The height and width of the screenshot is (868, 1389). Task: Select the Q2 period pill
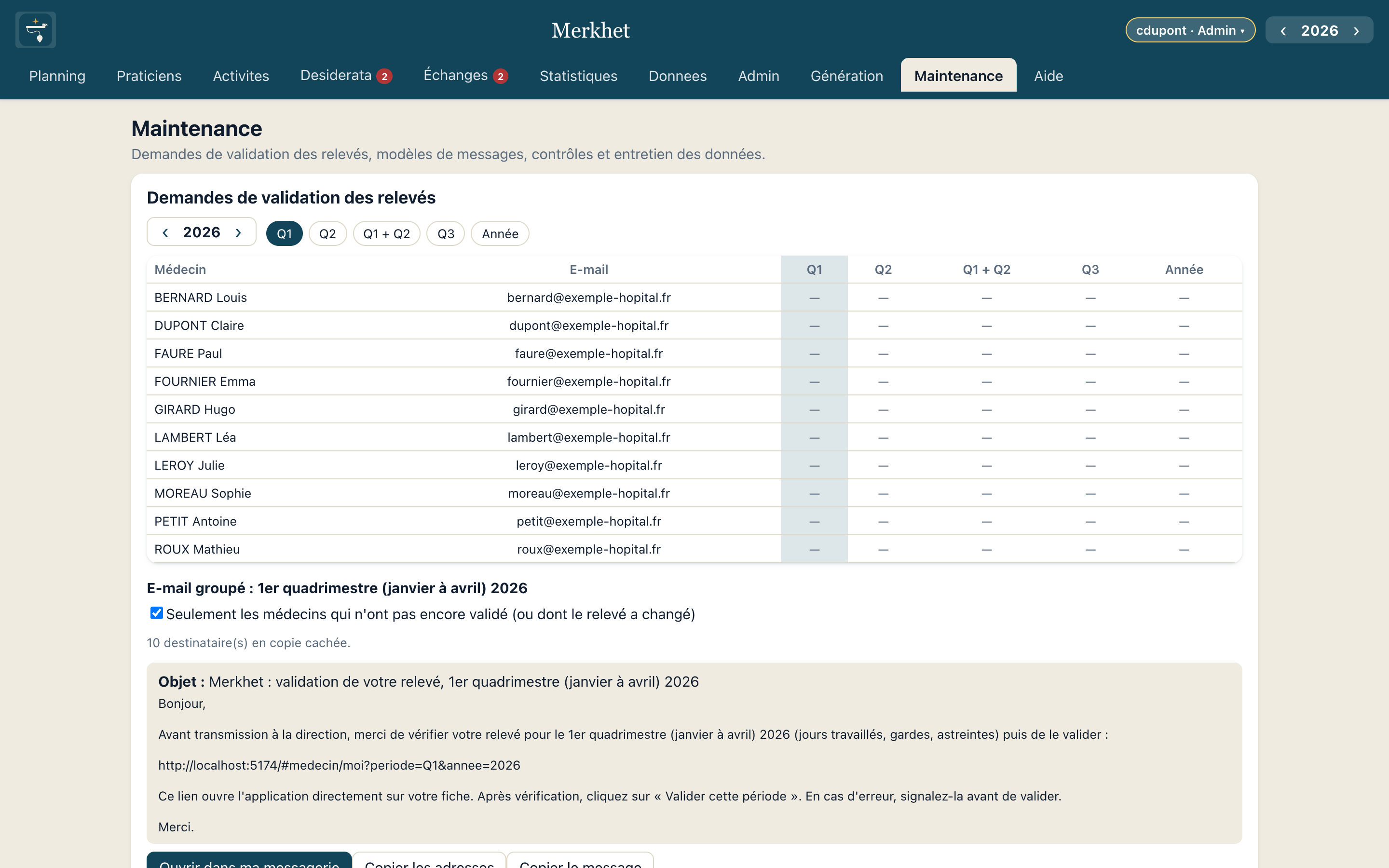point(328,234)
